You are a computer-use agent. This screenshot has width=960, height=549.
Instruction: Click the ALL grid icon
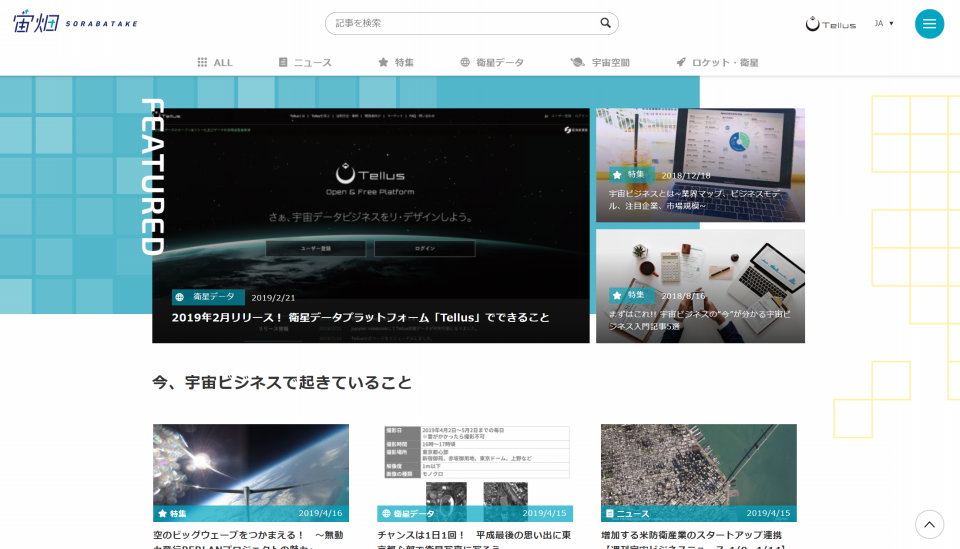[202, 62]
